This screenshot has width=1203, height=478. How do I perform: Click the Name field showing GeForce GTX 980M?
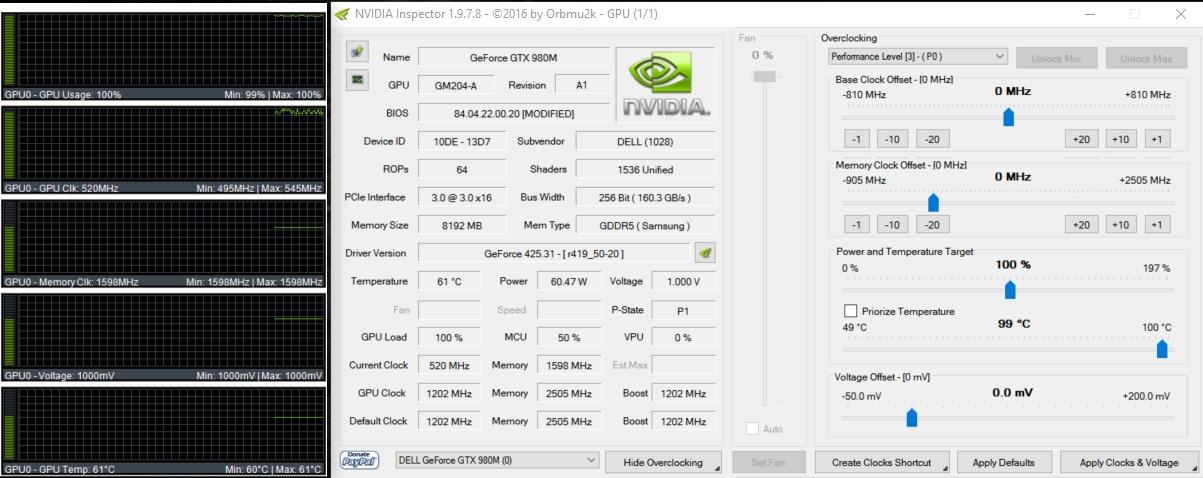(513, 57)
